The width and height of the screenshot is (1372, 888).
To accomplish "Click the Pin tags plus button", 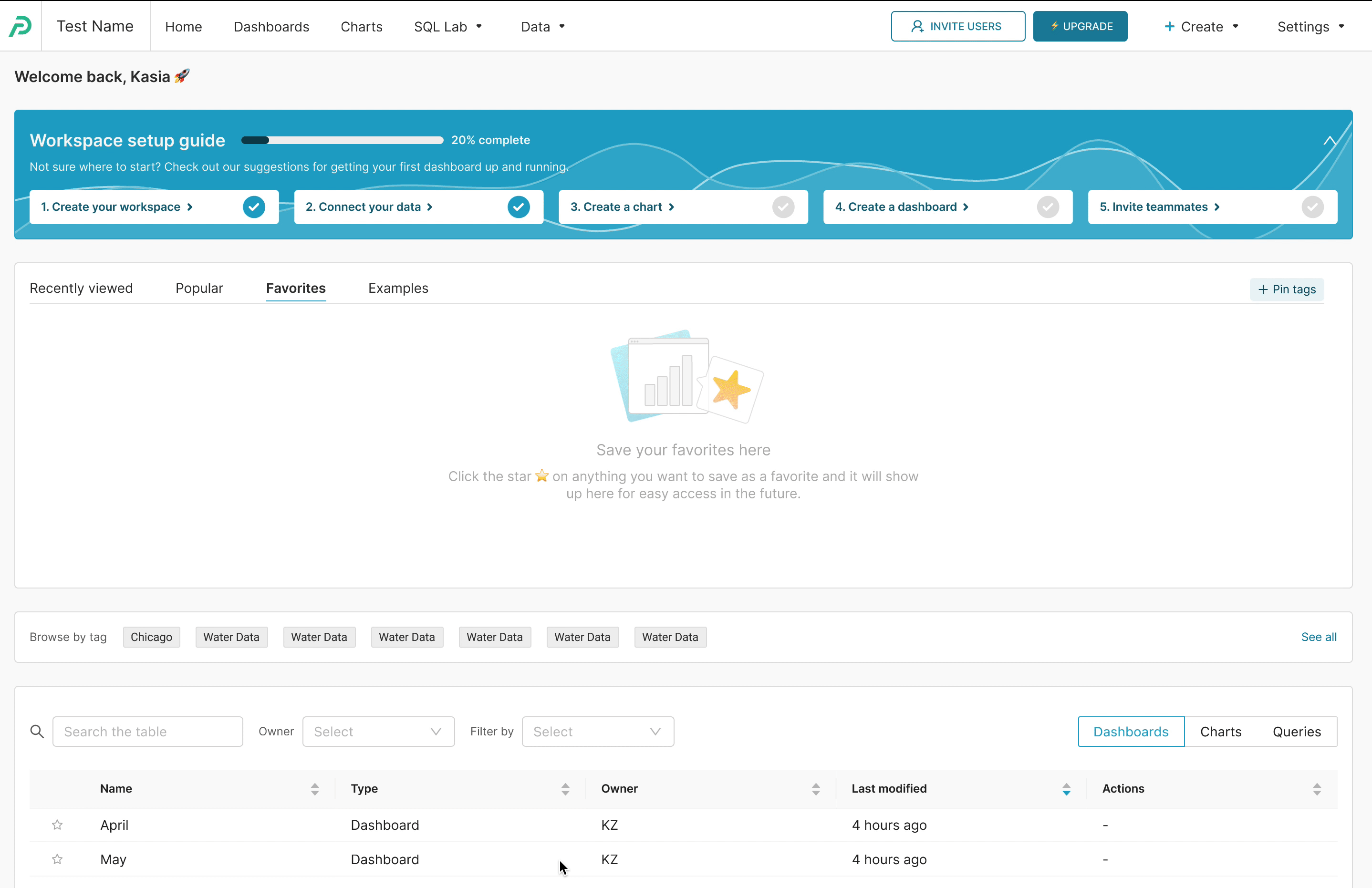I will (1286, 289).
